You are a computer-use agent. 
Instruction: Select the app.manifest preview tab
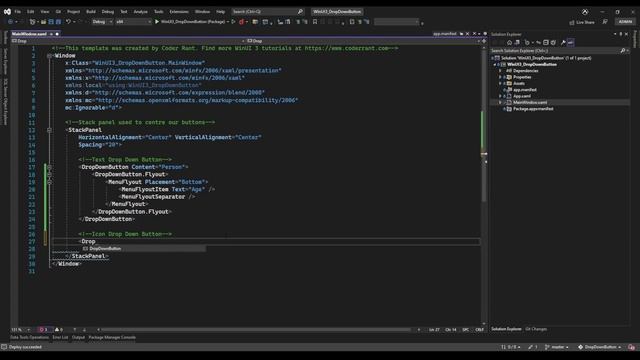coord(445,34)
